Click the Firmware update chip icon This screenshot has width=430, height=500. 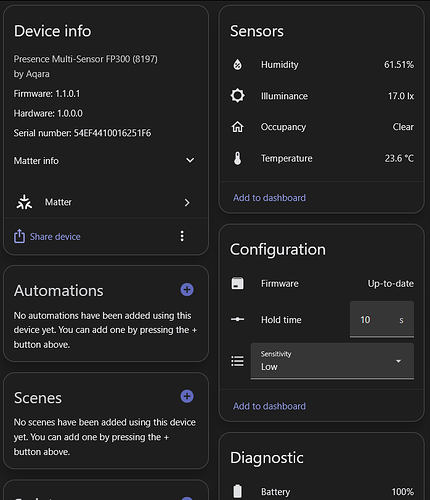[x=237, y=283]
